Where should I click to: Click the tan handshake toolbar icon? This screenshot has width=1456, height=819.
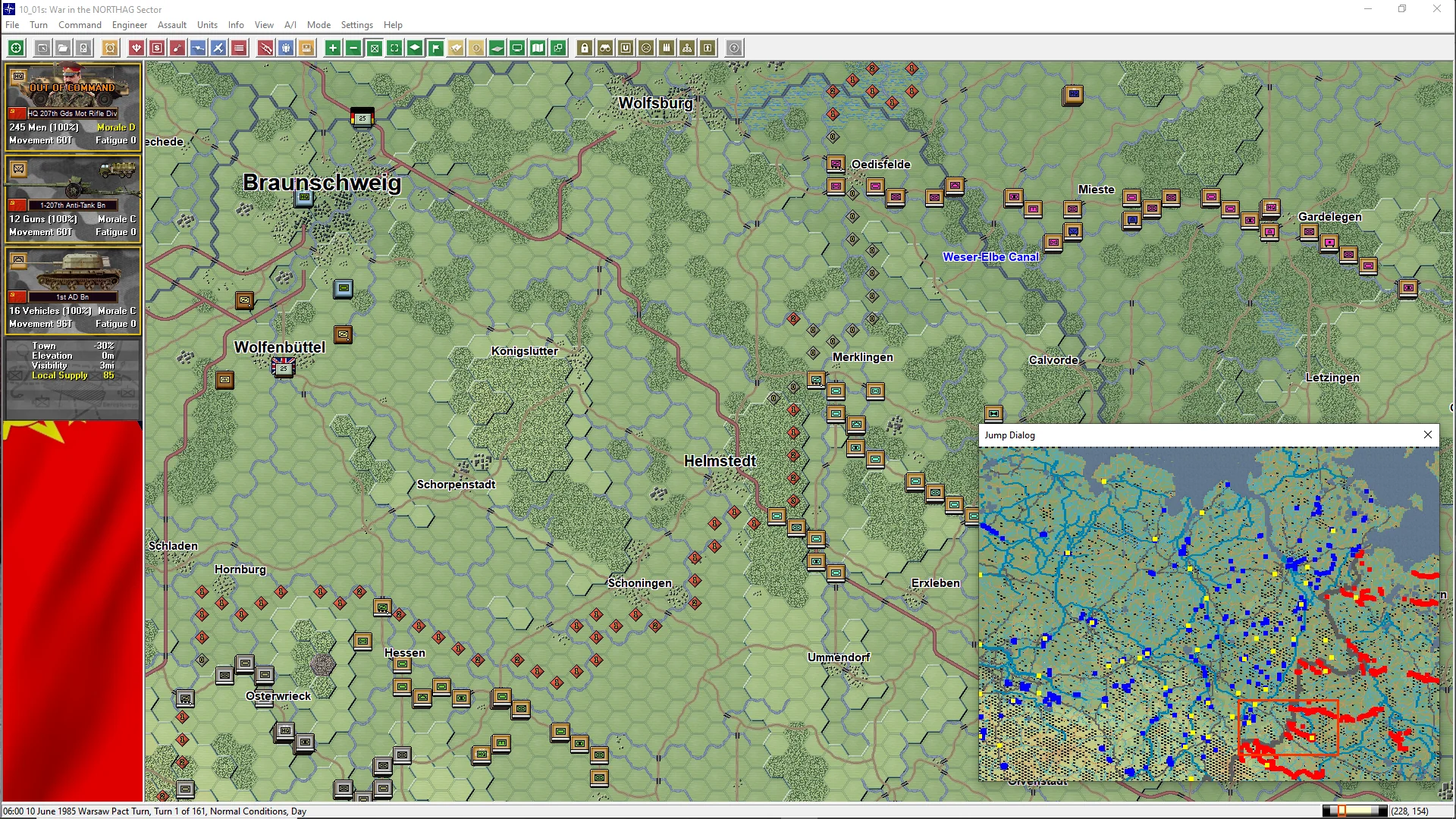[x=456, y=49]
